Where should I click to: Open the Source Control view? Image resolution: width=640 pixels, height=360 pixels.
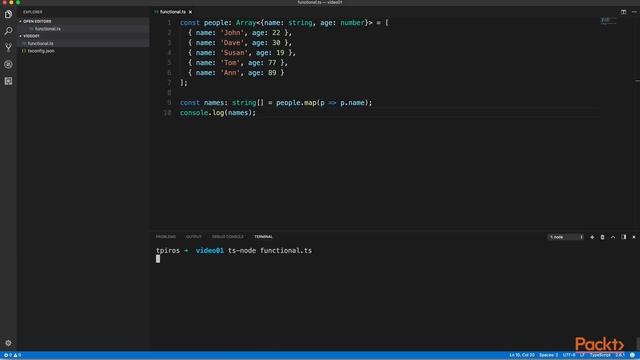(x=8, y=48)
